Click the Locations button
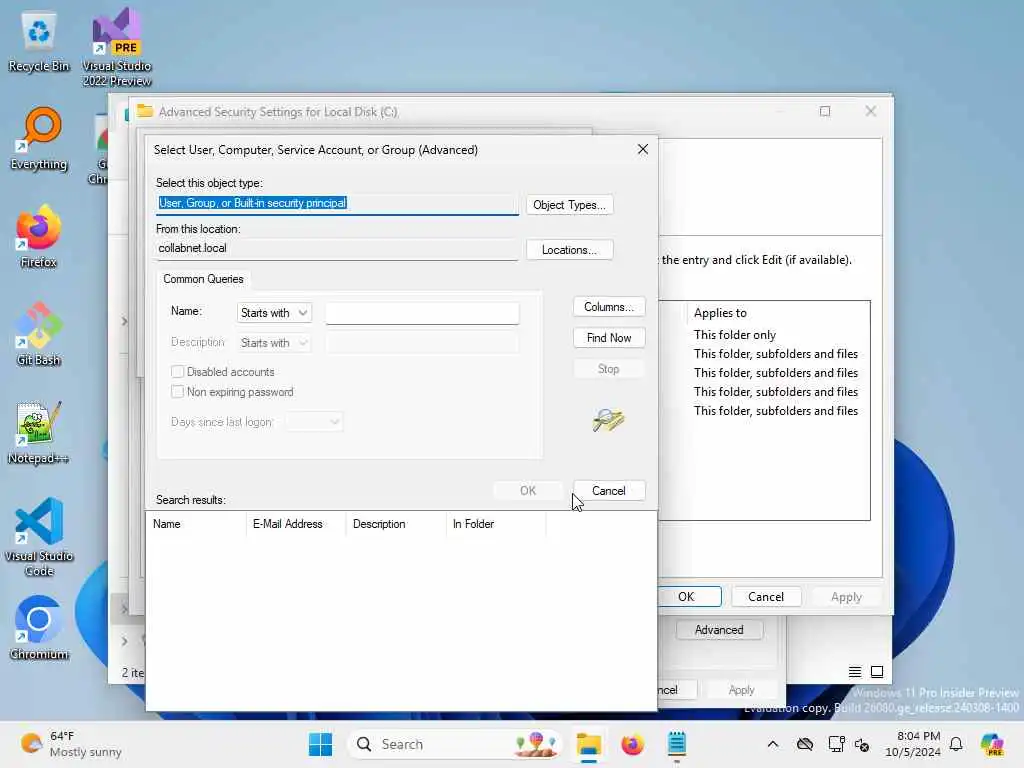The width and height of the screenshot is (1024, 768). [x=569, y=250]
